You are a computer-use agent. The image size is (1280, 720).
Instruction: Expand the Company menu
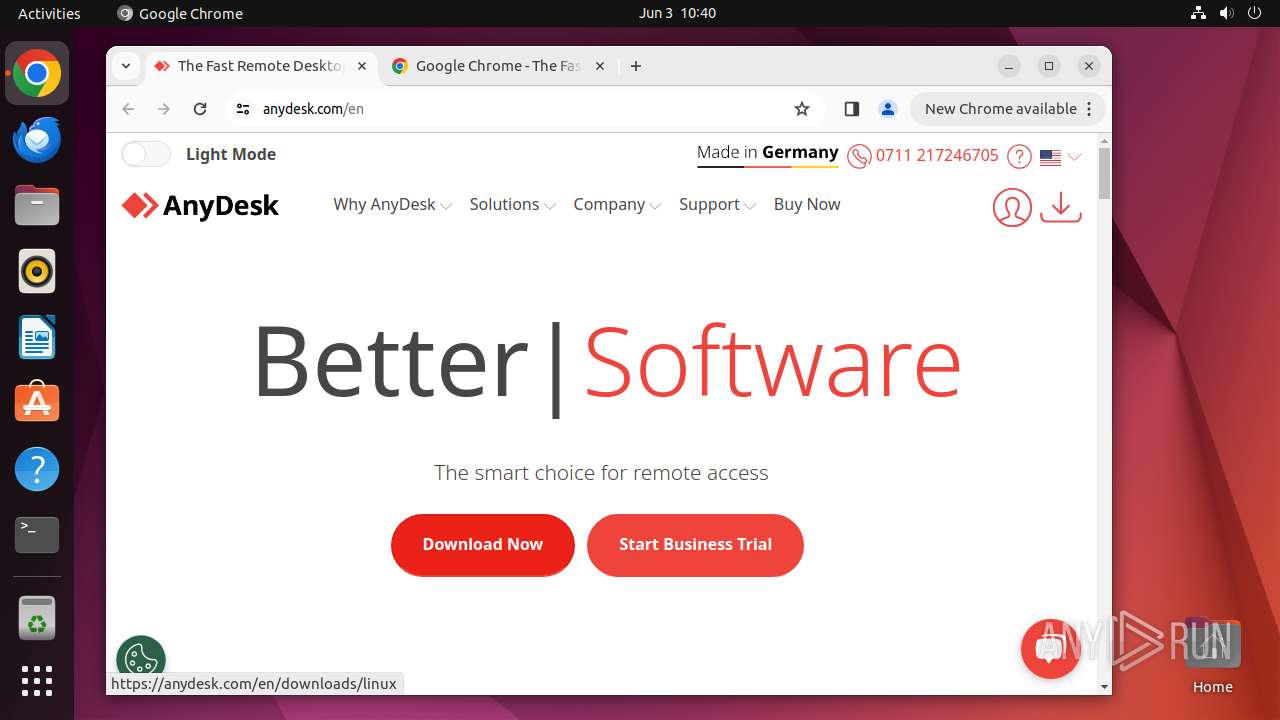617,204
